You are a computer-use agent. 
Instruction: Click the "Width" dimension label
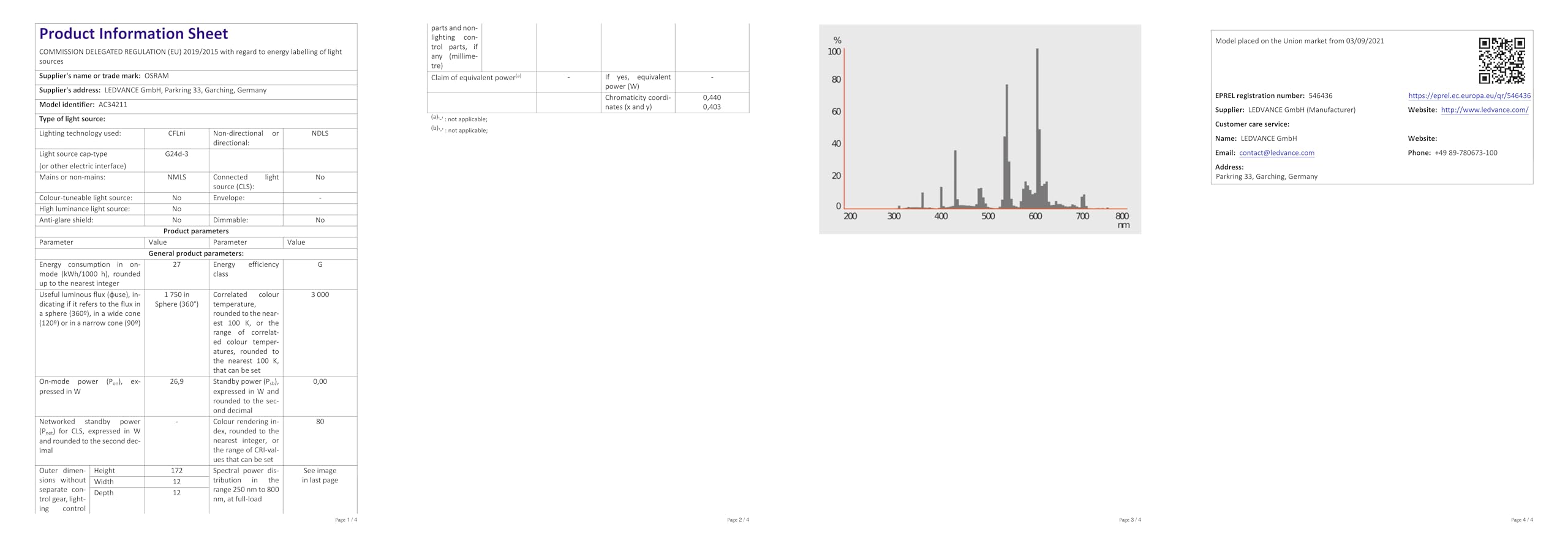(x=104, y=482)
